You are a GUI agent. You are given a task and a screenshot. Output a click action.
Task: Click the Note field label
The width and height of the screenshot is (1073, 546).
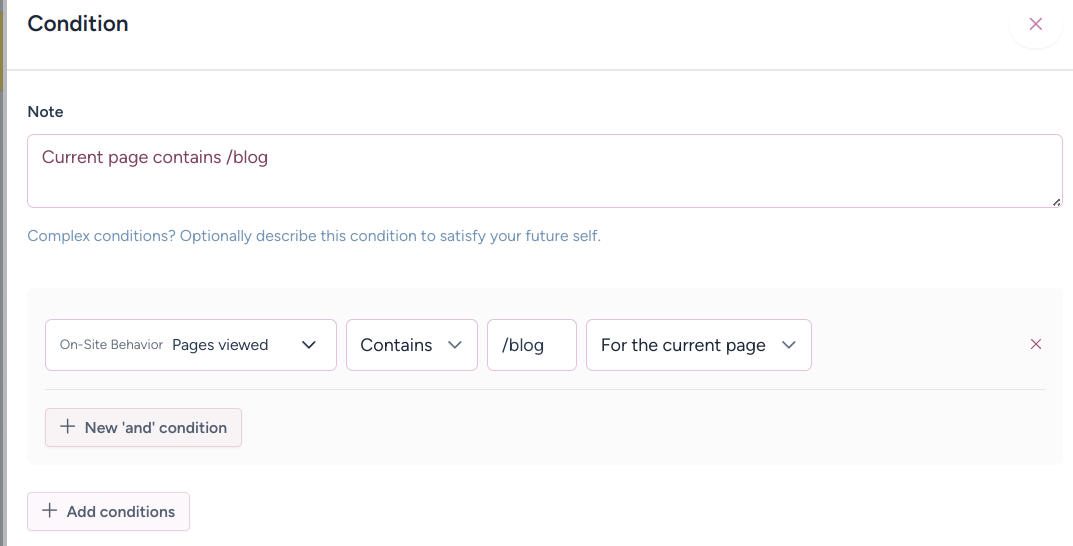pos(45,112)
